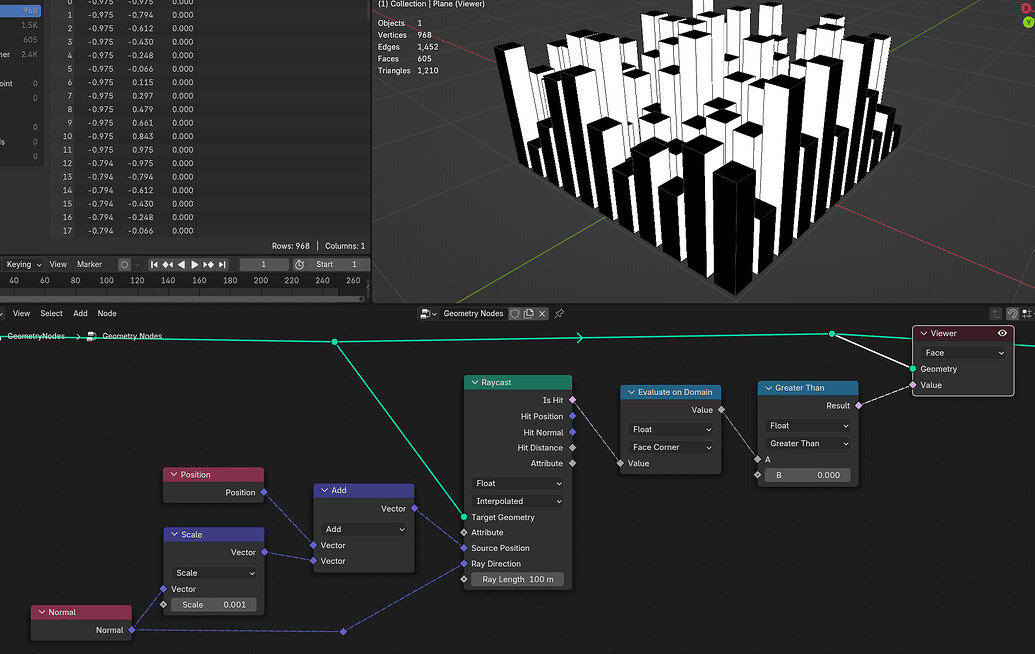1035x654 pixels.
Task: Open the node editor overlays icon
Action: coord(1027,314)
